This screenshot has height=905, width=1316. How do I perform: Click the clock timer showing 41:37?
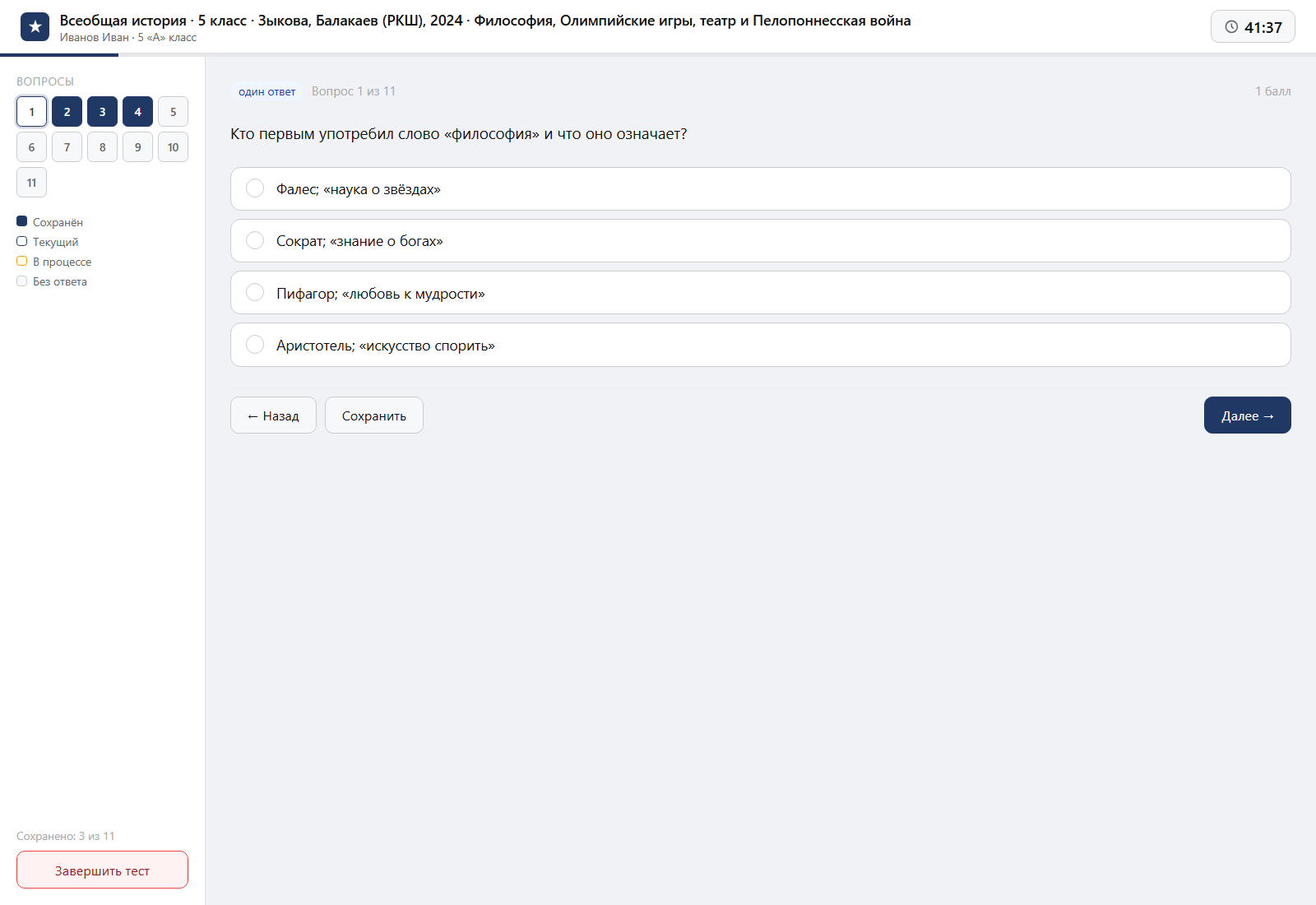click(1253, 26)
